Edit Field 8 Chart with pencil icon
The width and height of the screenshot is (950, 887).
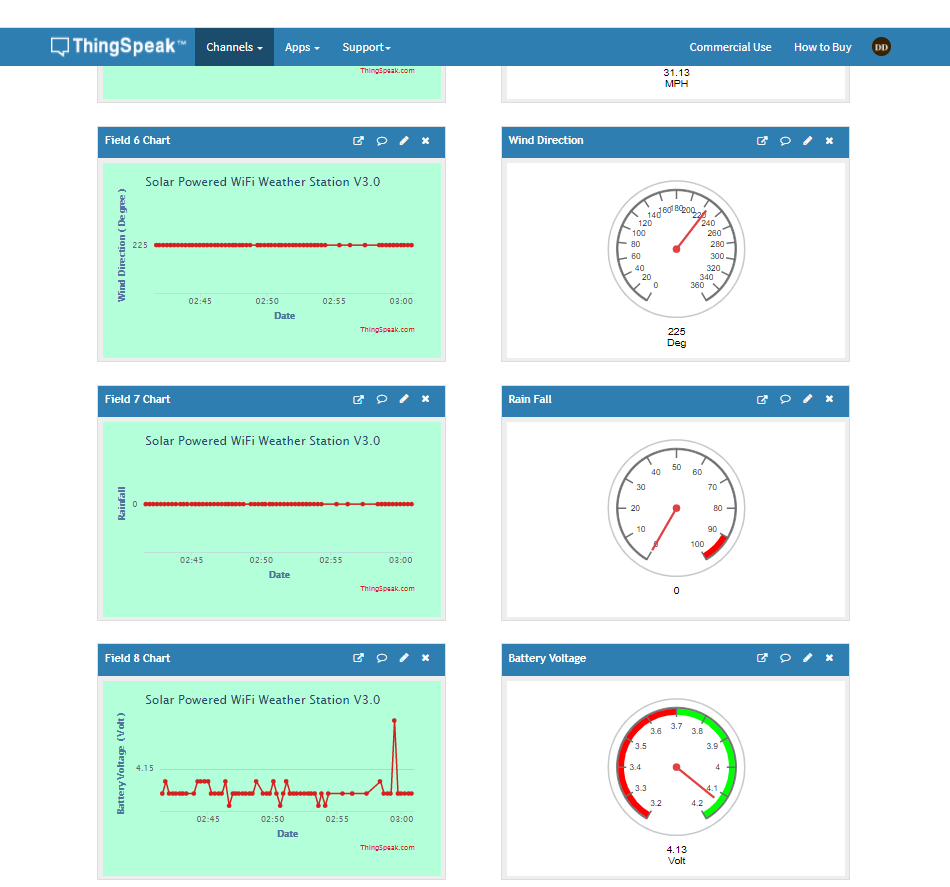404,659
